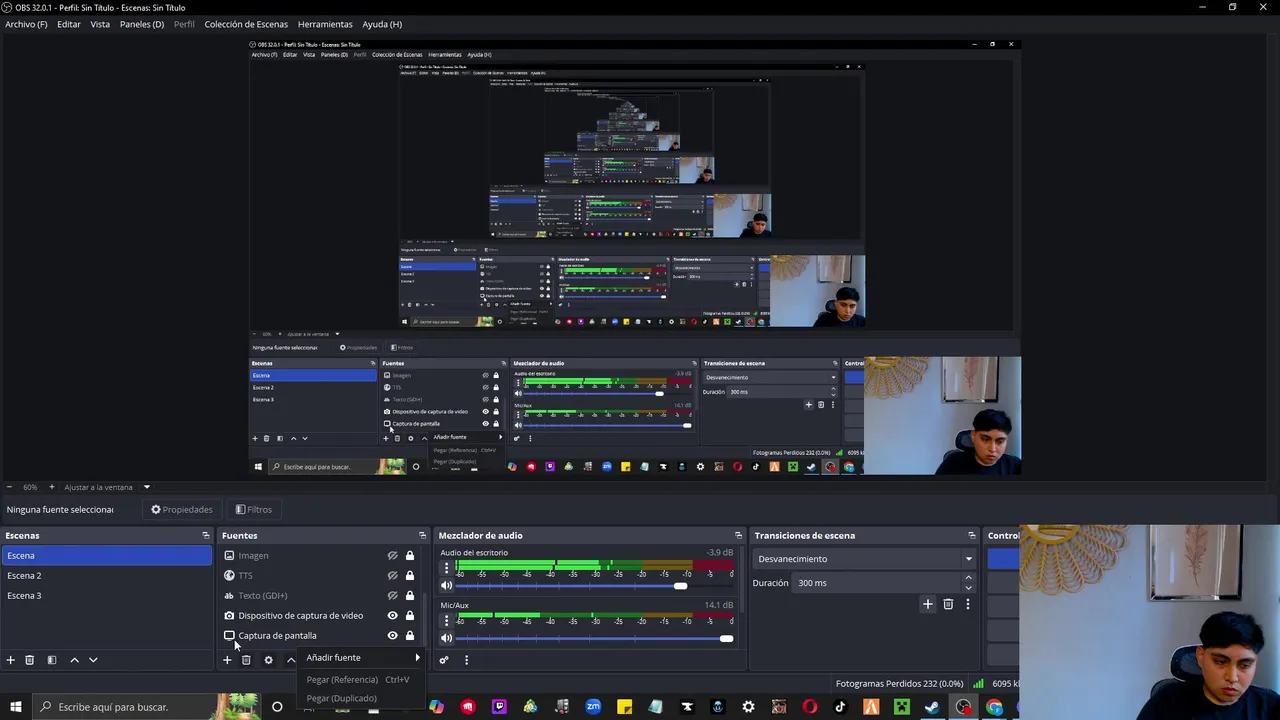This screenshot has width=1280, height=720.
Task: Float the Escenas dock panel
Action: 206,536
